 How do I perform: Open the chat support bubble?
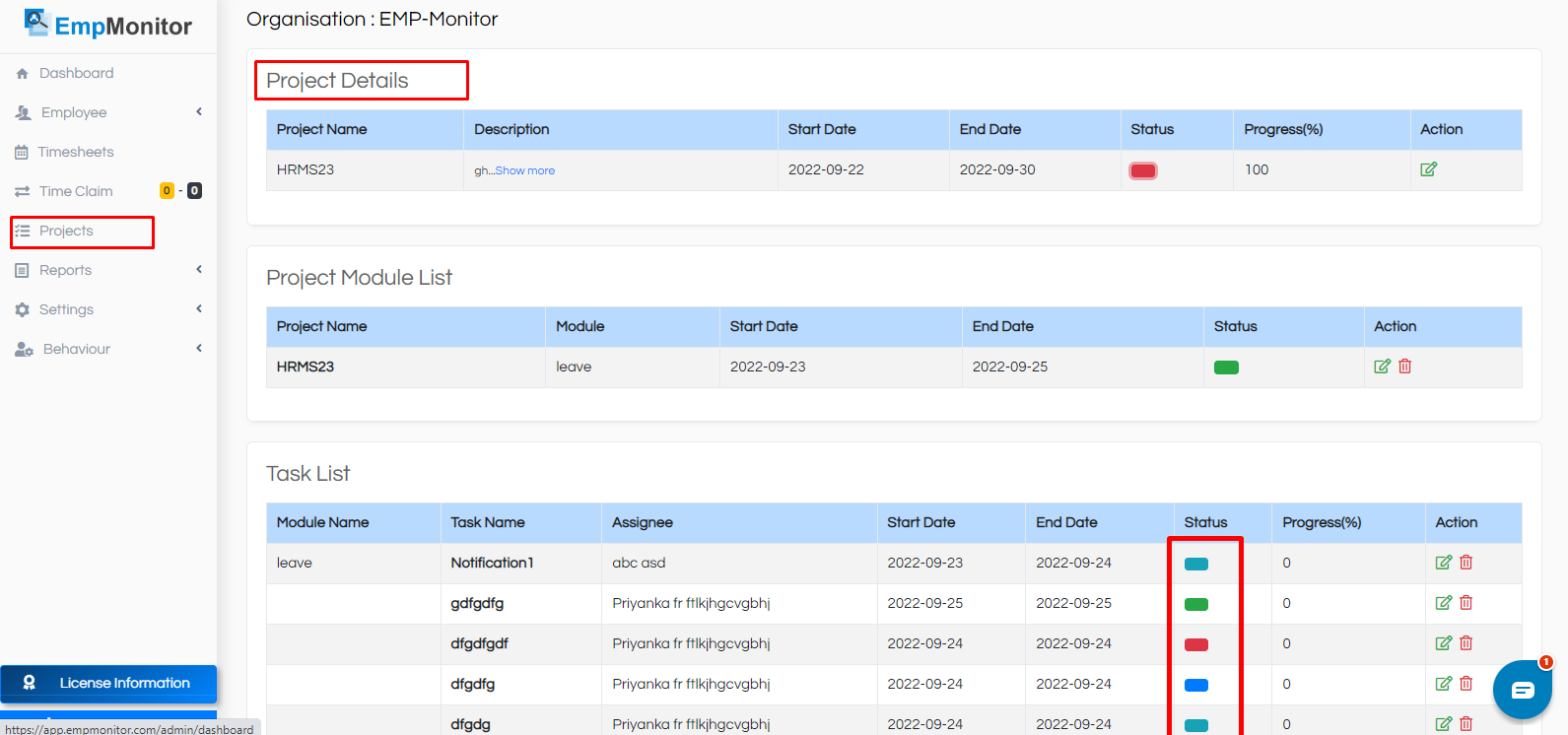(1523, 690)
